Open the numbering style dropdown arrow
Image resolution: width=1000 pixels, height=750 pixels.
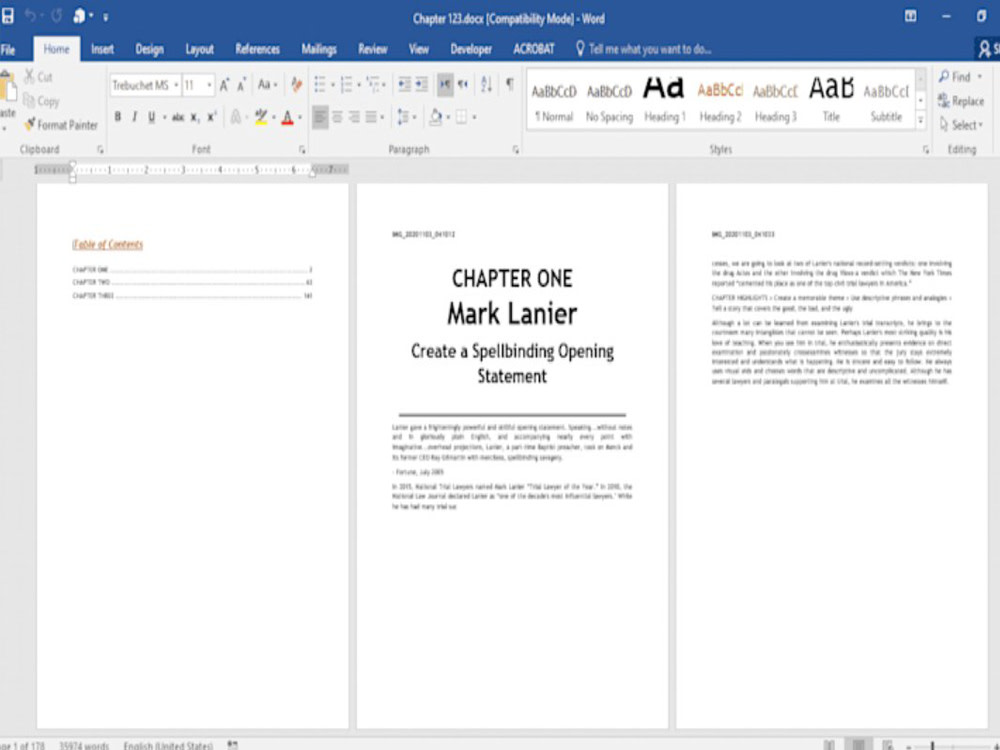(359, 85)
